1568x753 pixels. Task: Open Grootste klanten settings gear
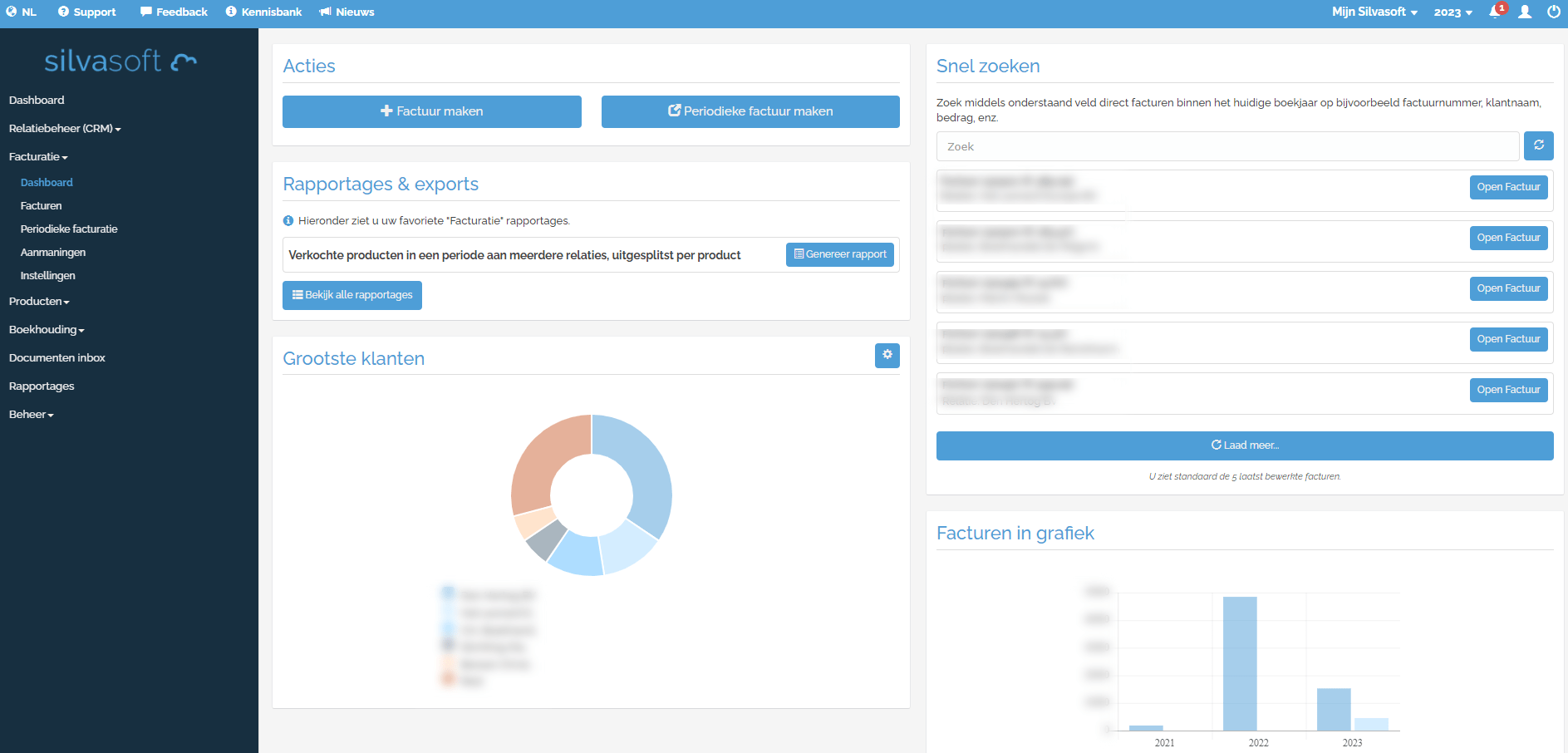(887, 355)
